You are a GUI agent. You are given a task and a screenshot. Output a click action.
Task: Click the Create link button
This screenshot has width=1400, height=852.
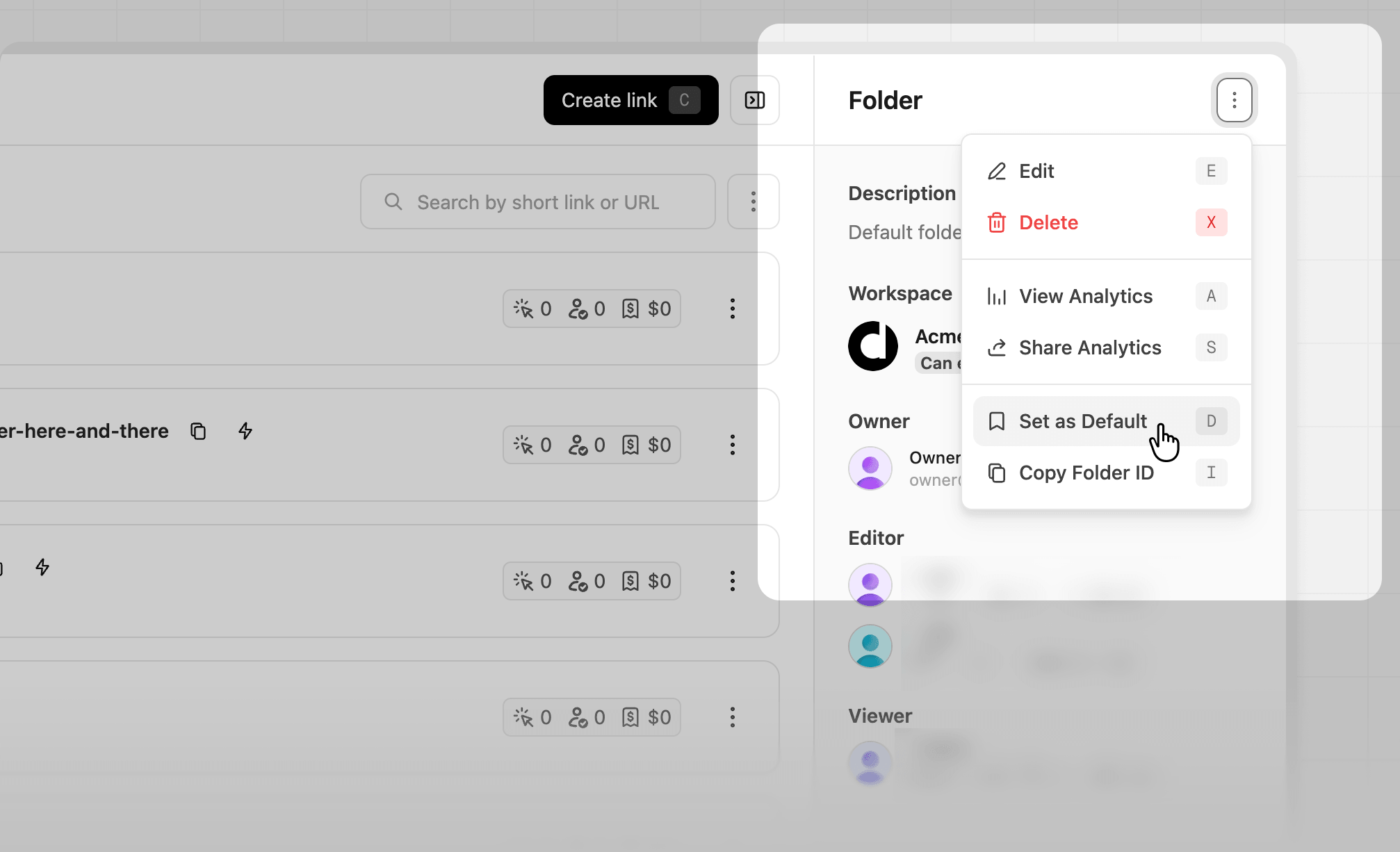click(x=630, y=100)
